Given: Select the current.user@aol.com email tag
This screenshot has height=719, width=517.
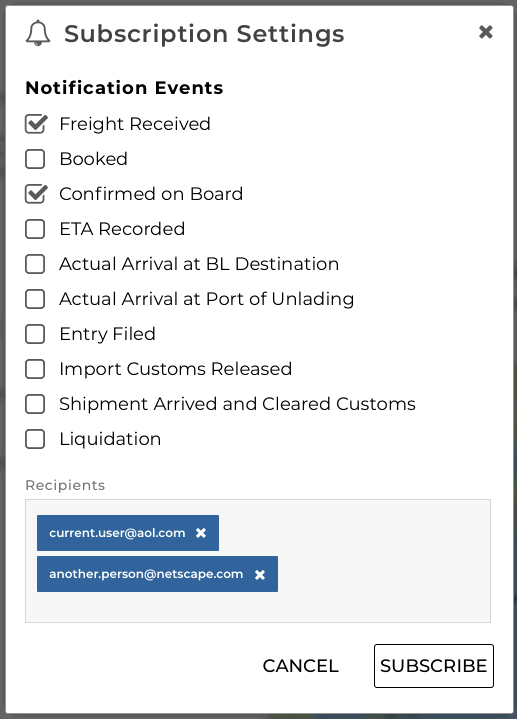Looking at the screenshot, I should tap(117, 533).
